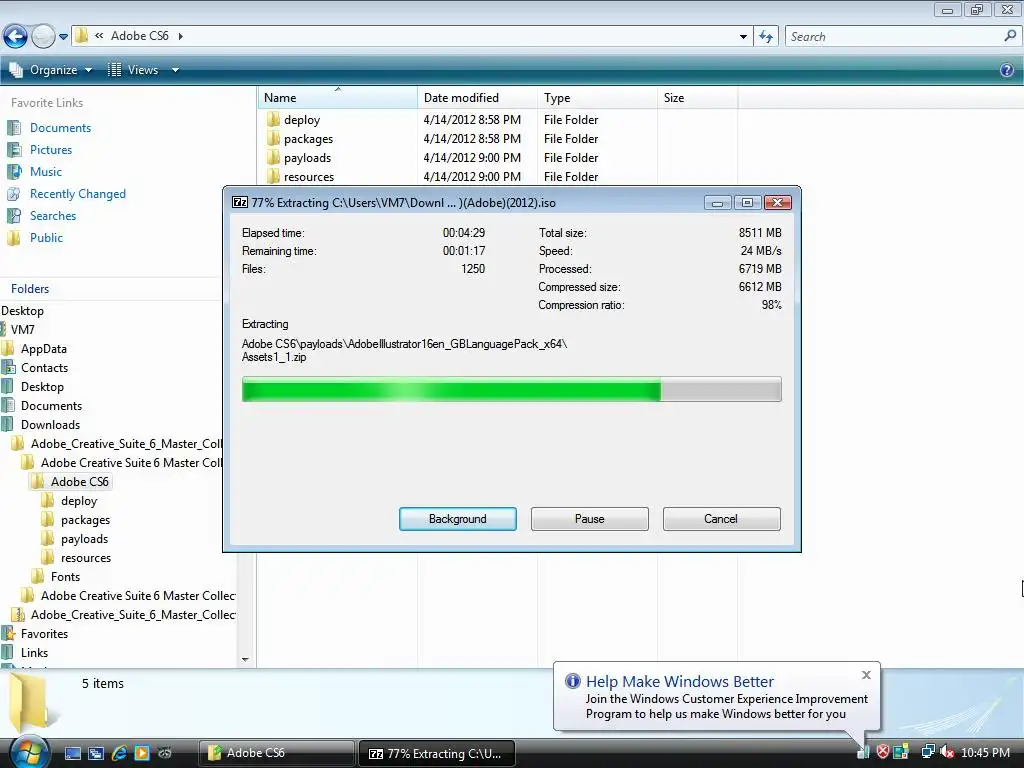This screenshot has height=768, width=1024.
Task: Minimize the 7-Zip extracting dialog
Action: tap(717, 202)
